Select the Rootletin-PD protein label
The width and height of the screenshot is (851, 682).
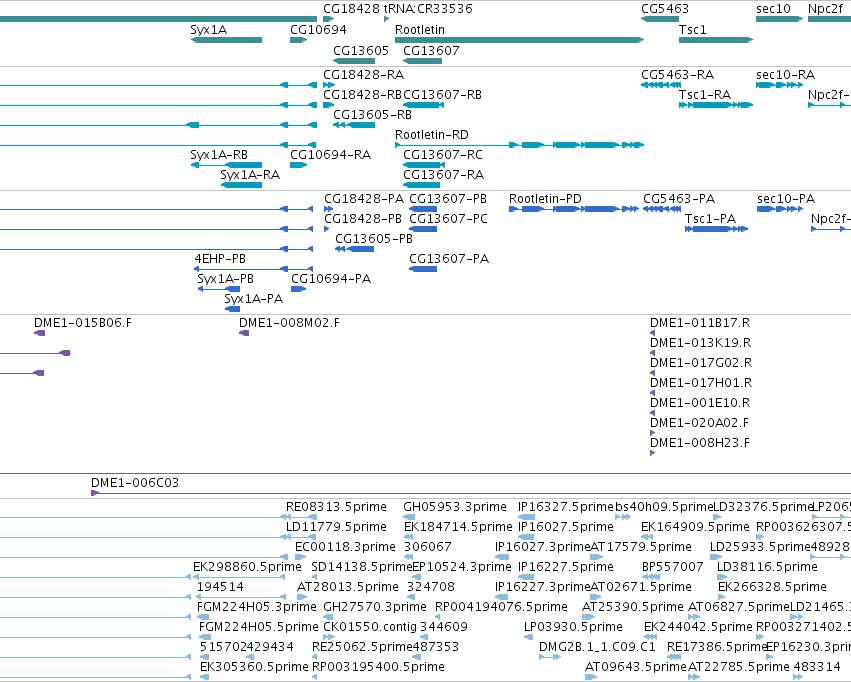(x=545, y=199)
